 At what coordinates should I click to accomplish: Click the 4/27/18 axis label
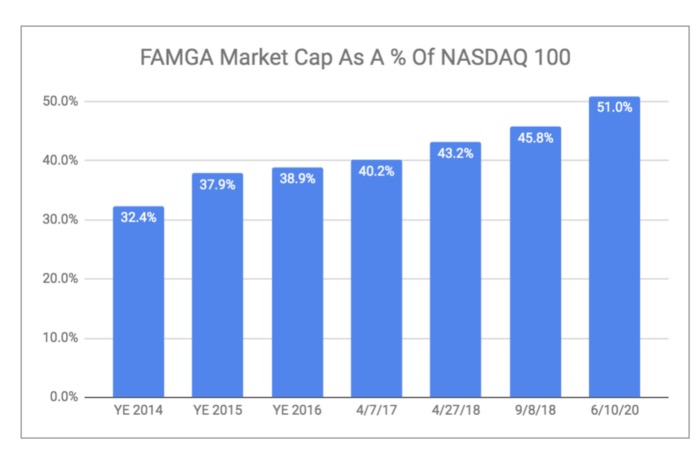pos(455,411)
